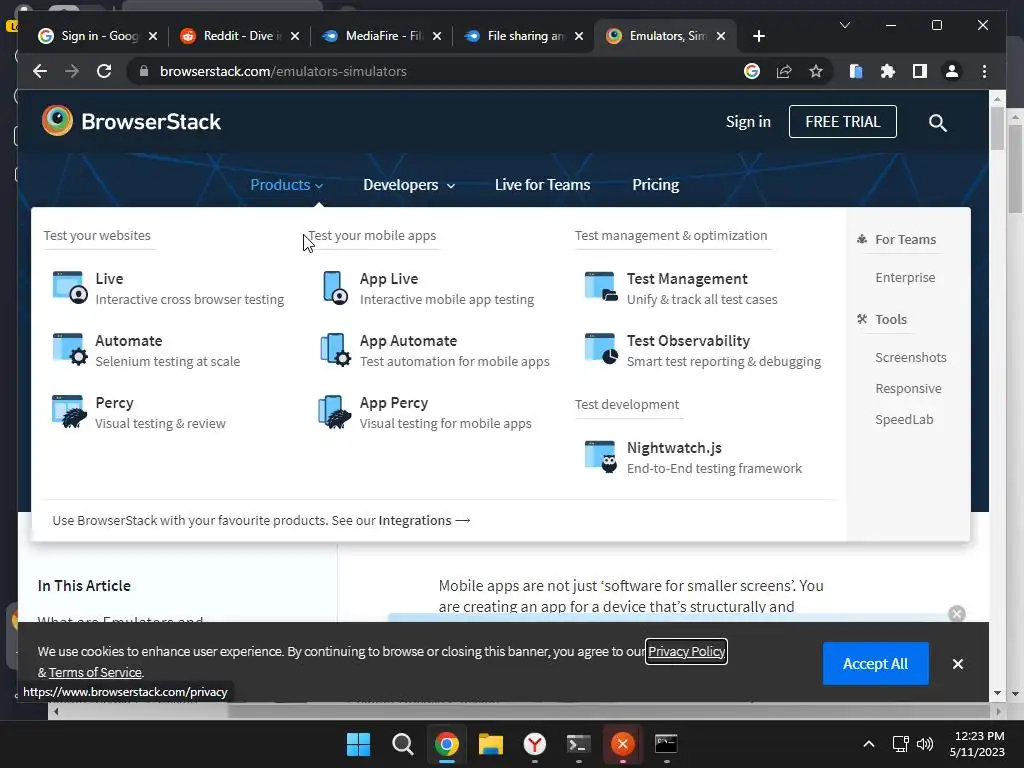Switch to the Reddit tab

(x=238, y=36)
